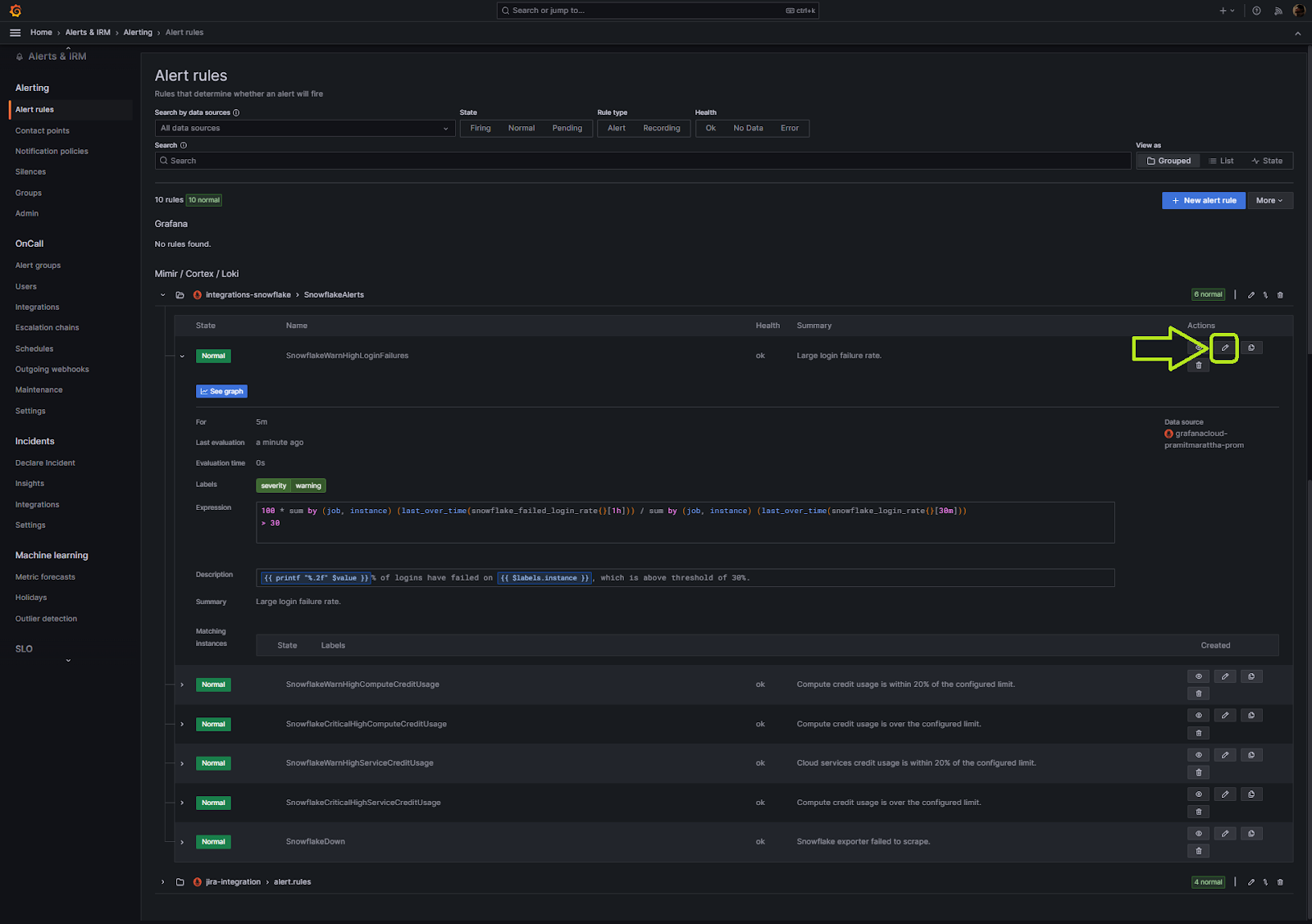
Task: Collapse the SnowflakeWarnHighLoginFailures rule details
Action: tap(182, 356)
